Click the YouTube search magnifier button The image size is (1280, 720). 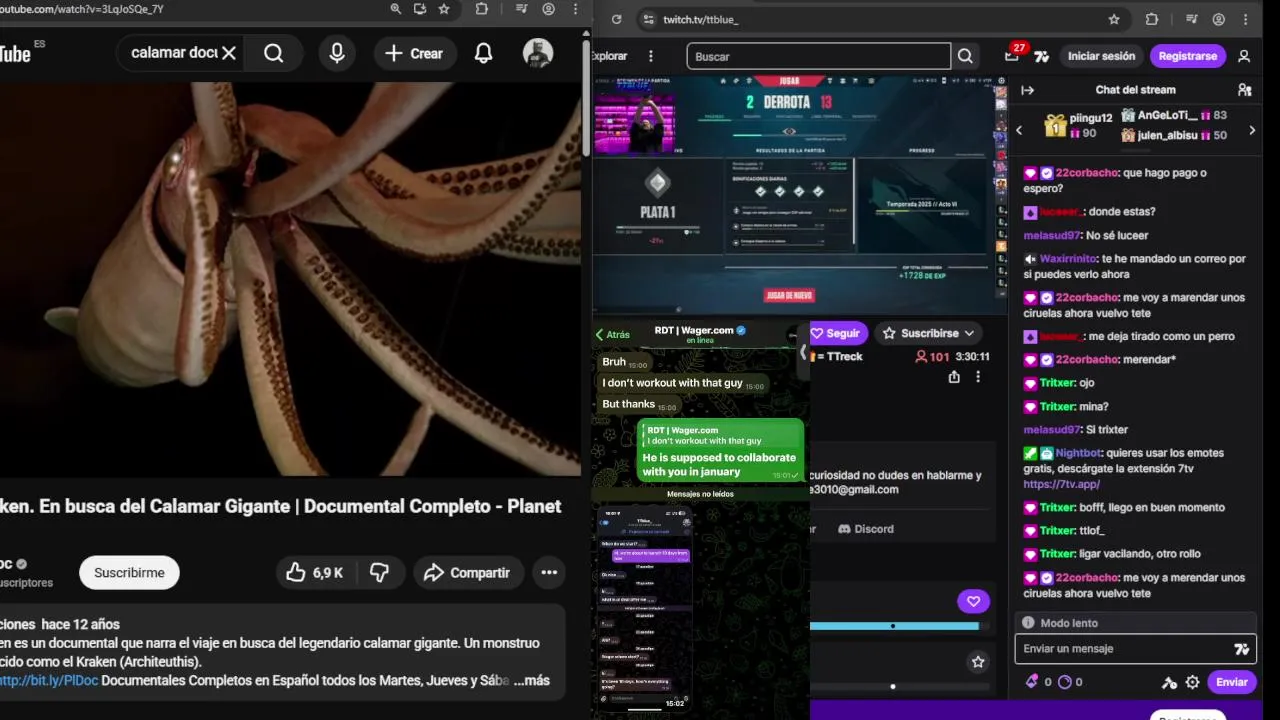[x=274, y=53]
